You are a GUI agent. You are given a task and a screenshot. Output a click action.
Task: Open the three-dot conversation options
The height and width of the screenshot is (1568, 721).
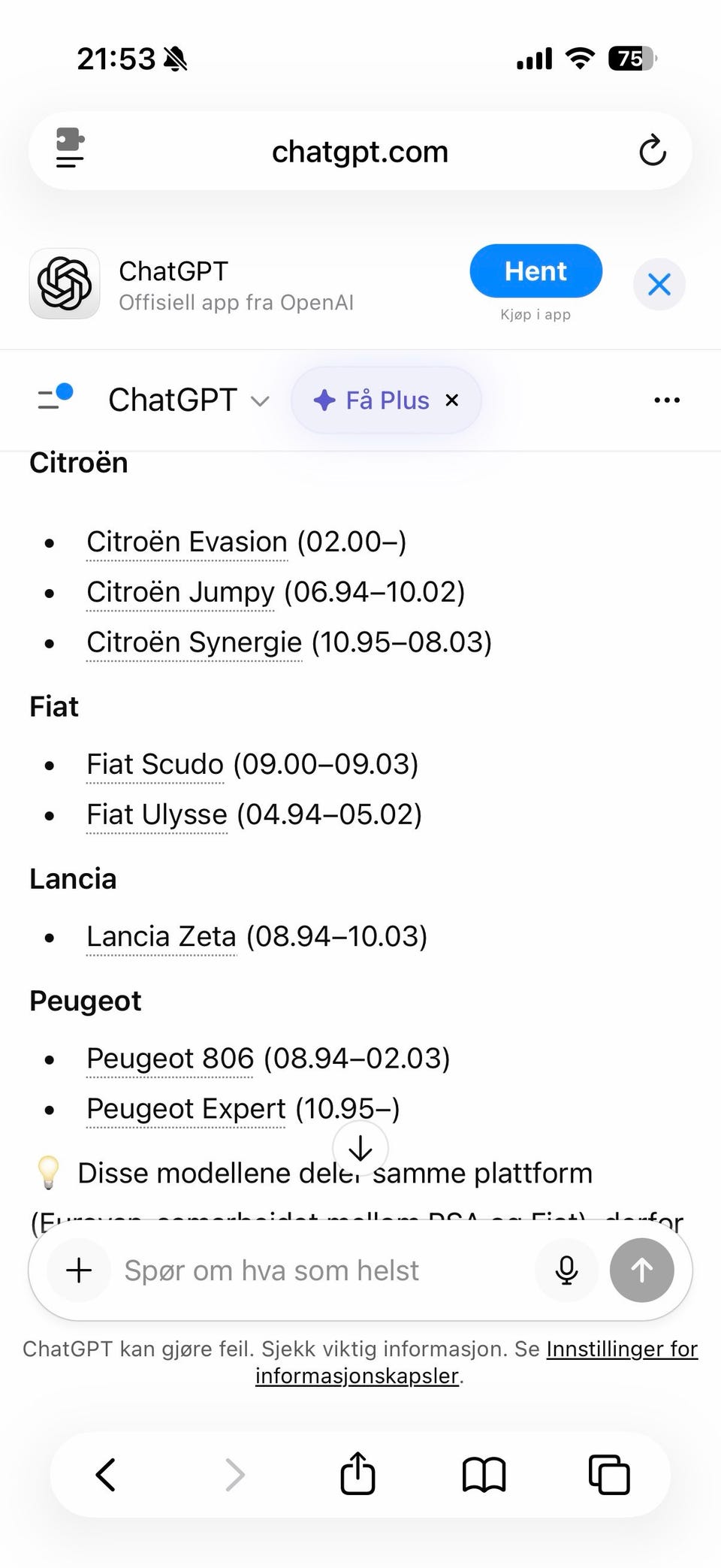[x=666, y=400]
